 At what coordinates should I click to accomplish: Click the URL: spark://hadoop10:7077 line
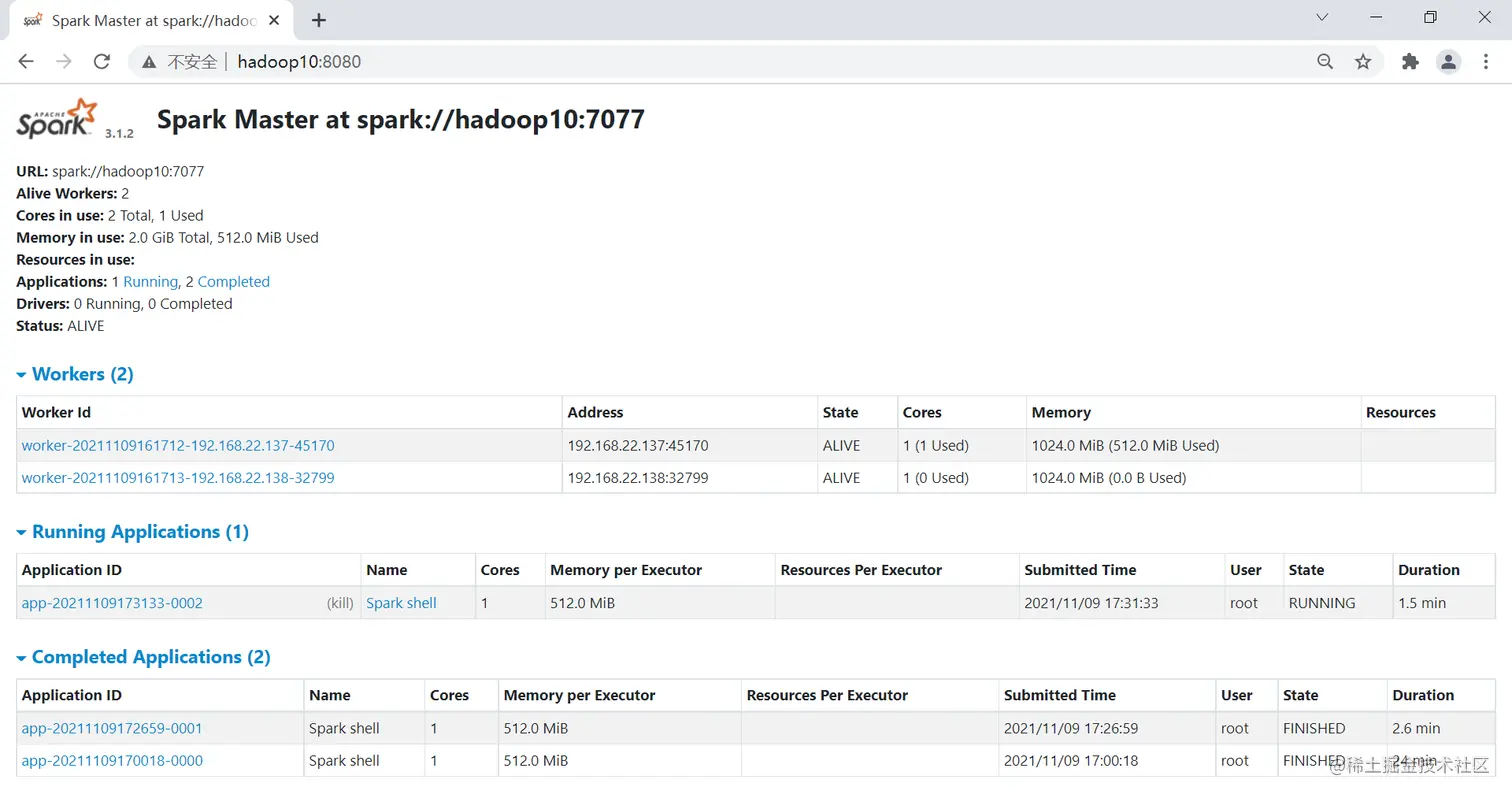[110, 172]
